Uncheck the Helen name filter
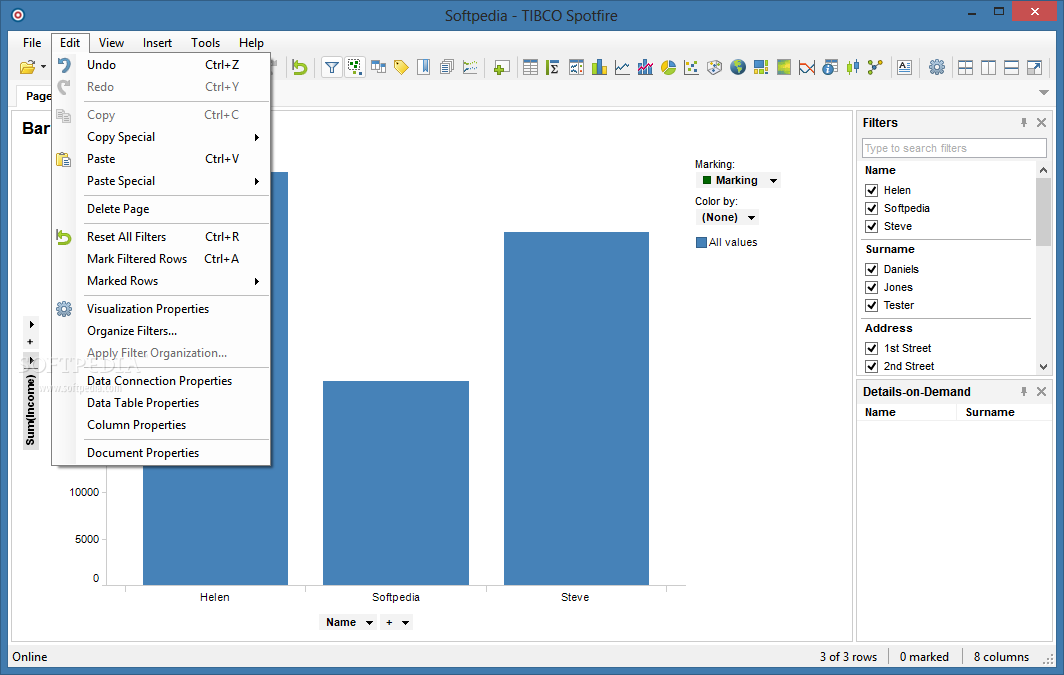The width and height of the screenshot is (1064, 675). click(872, 191)
